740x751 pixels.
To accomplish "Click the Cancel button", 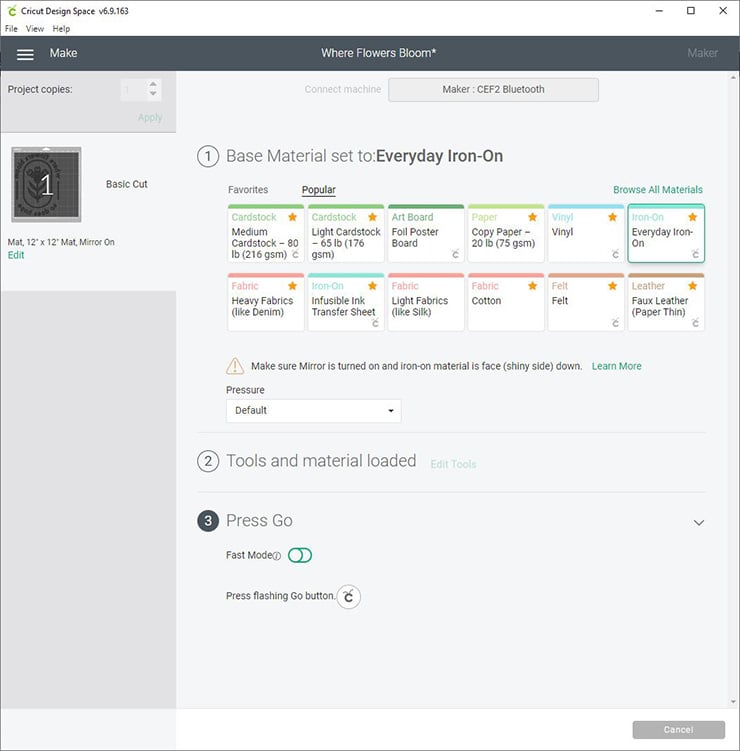I will coord(678,730).
